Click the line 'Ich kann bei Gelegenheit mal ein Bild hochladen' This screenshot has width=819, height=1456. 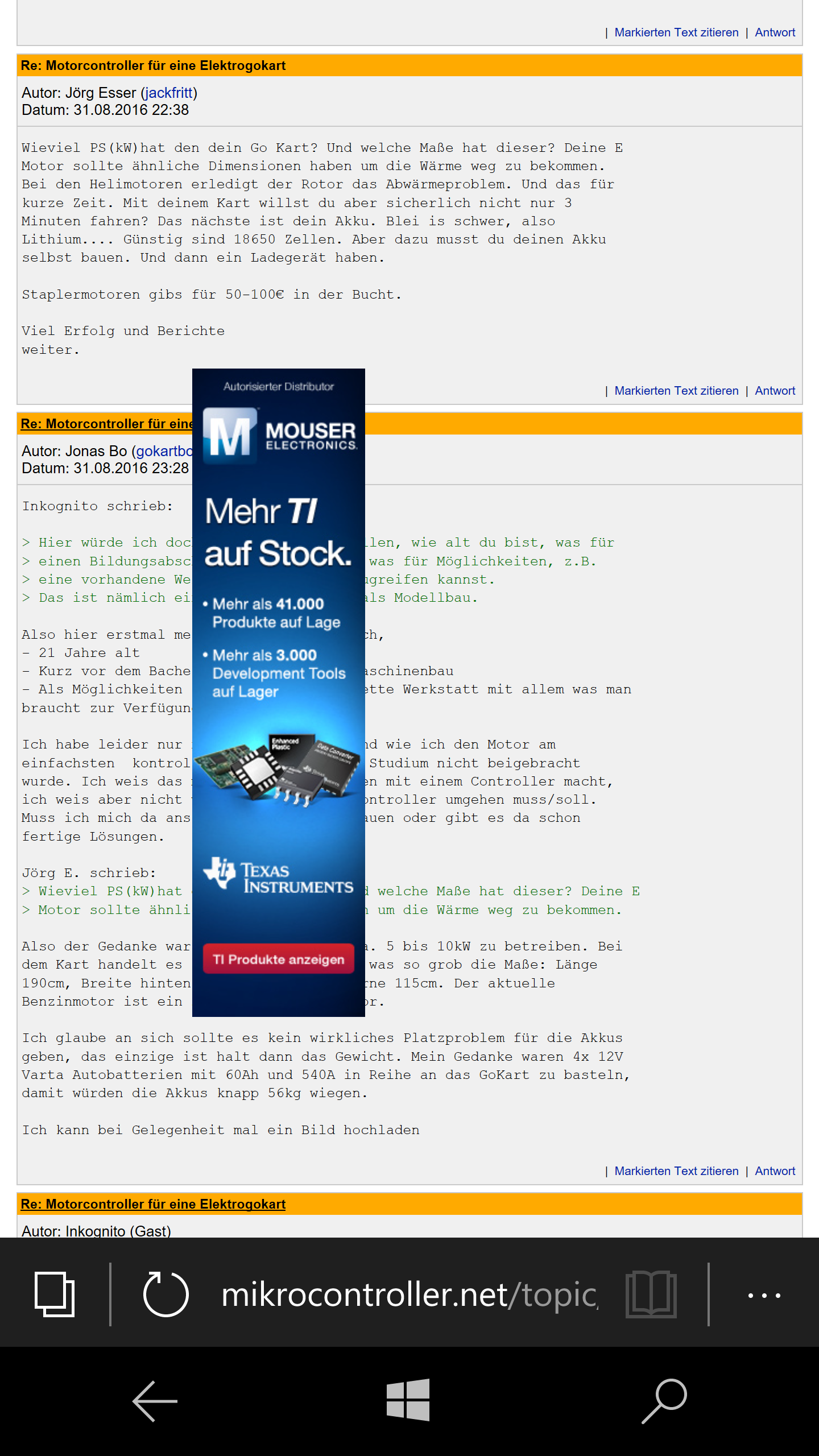pos(221,1130)
